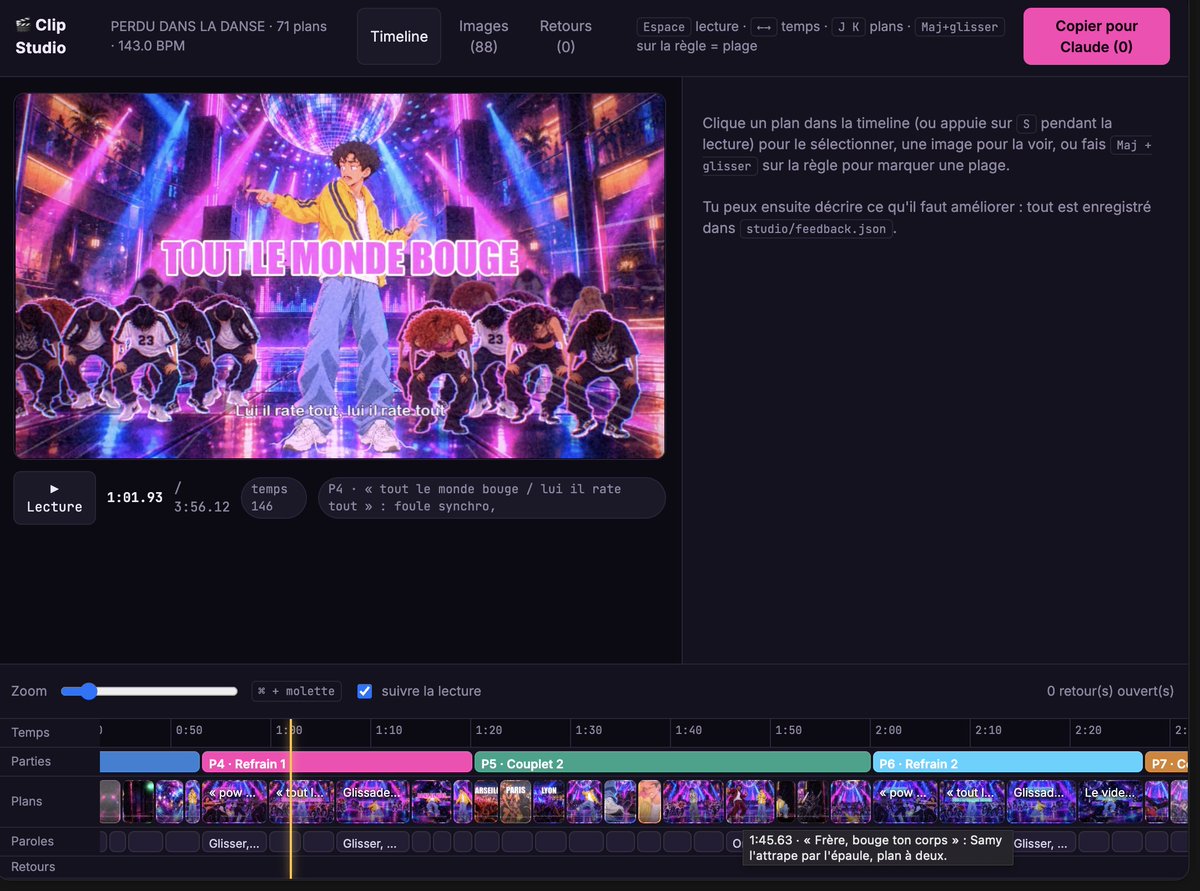The height and width of the screenshot is (891, 1200).
Task: Select the MARSEILLE city shot thumbnail
Action: click(x=486, y=801)
